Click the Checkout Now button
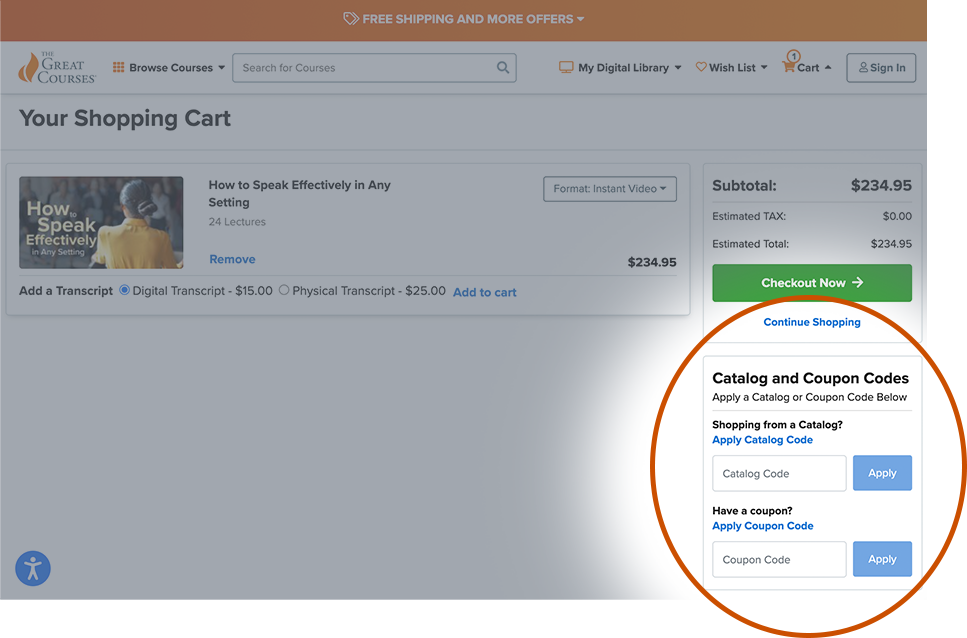This screenshot has height=638, width=967. [x=811, y=283]
